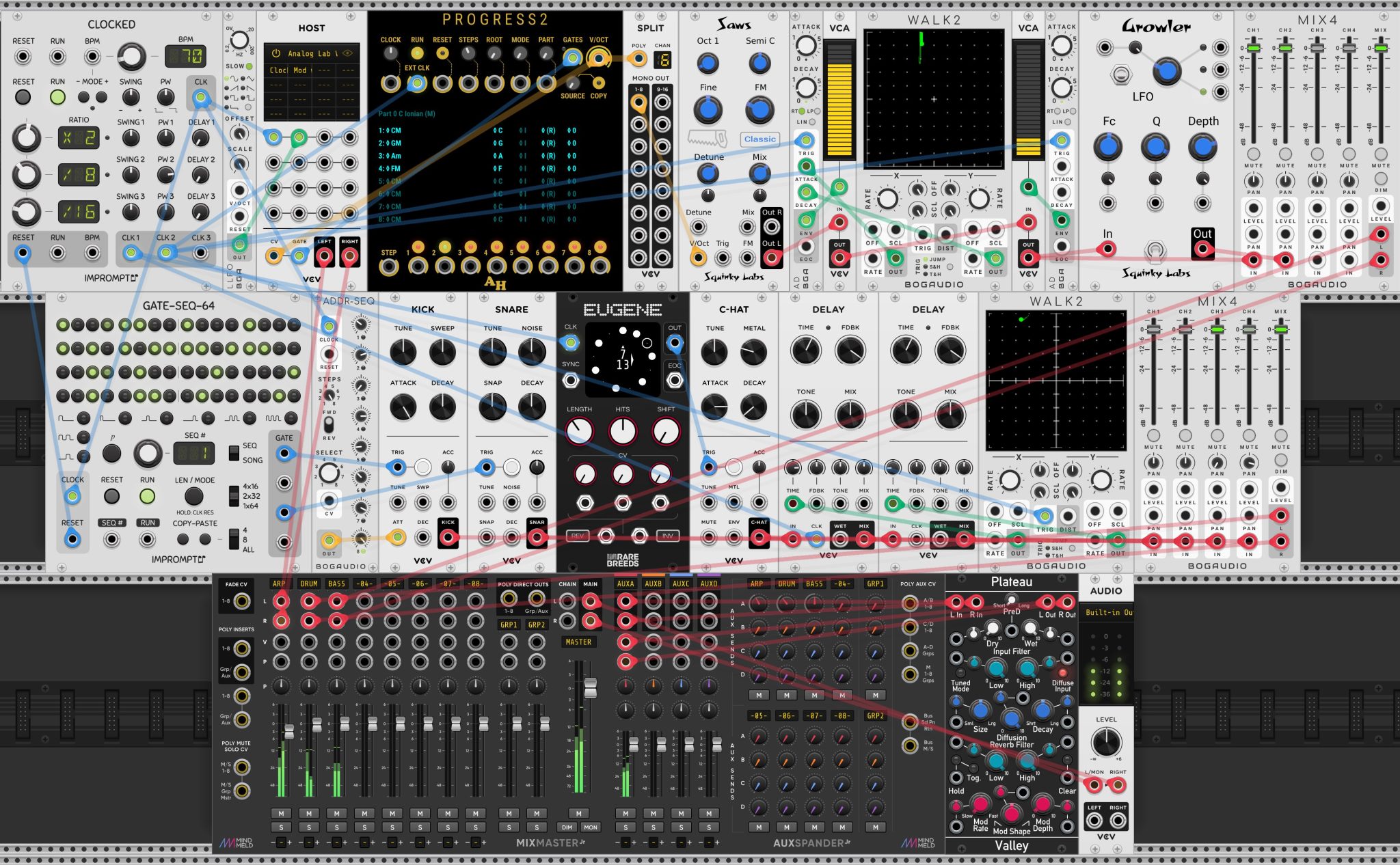The width and height of the screenshot is (1400, 865).
Task: Click the TRIG button on C-HAT module
Action: click(x=733, y=467)
